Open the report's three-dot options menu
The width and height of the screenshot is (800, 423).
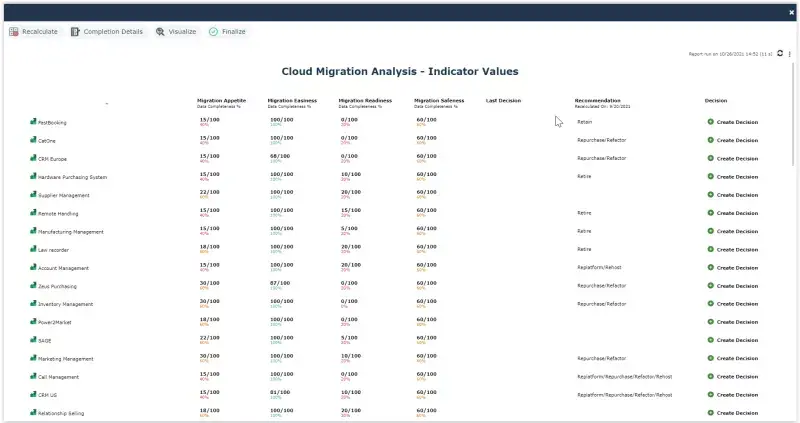[x=790, y=54]
